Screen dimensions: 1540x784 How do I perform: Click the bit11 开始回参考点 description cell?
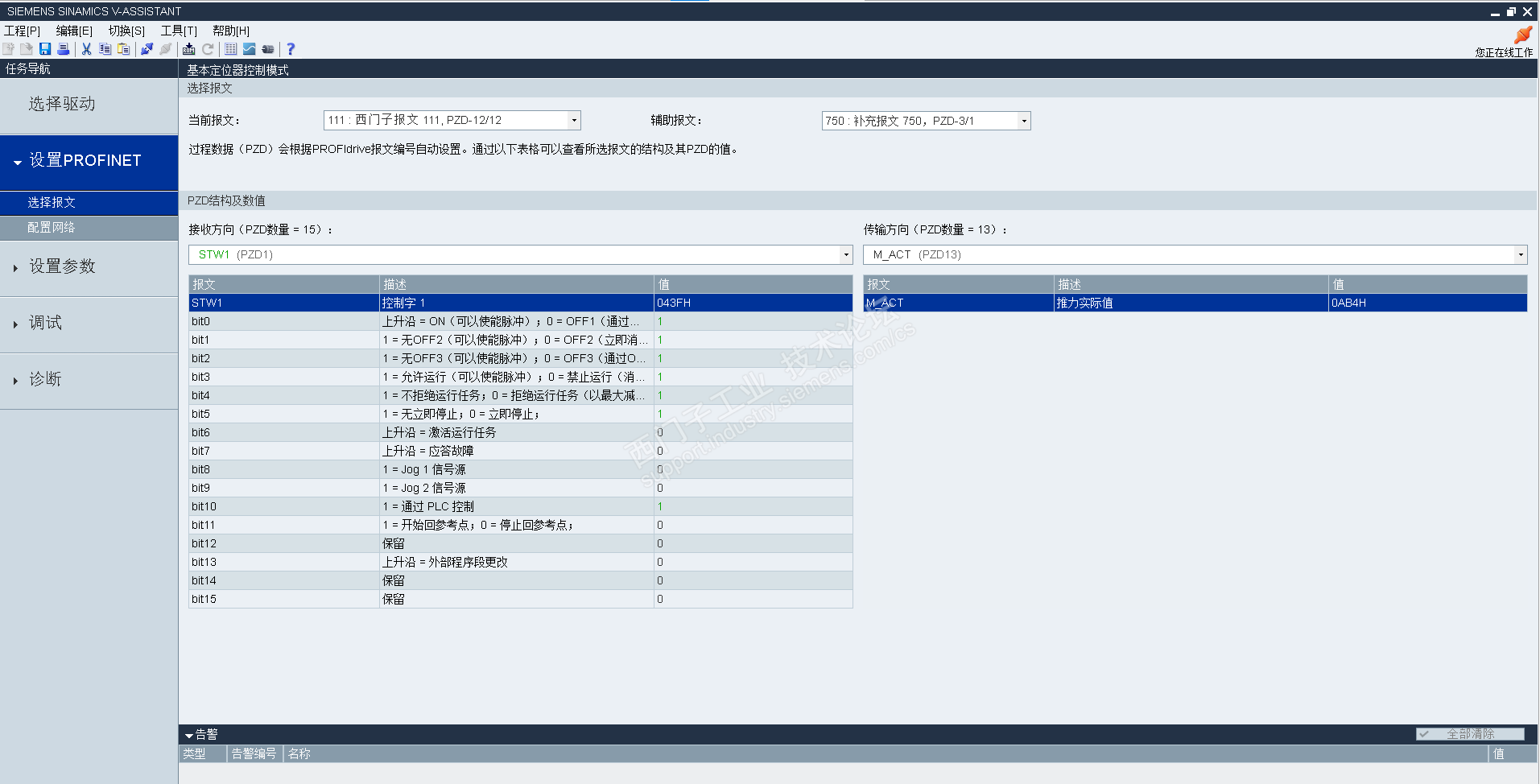click(x=516, y=525)
